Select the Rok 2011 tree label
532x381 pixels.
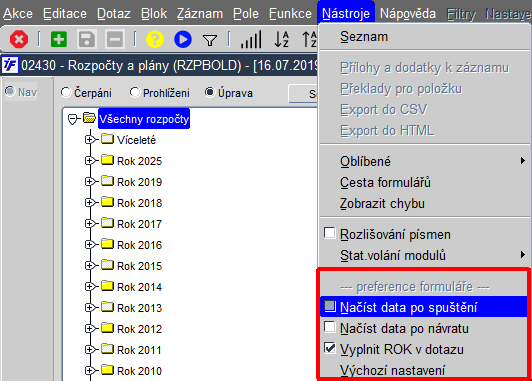[139, 350]
